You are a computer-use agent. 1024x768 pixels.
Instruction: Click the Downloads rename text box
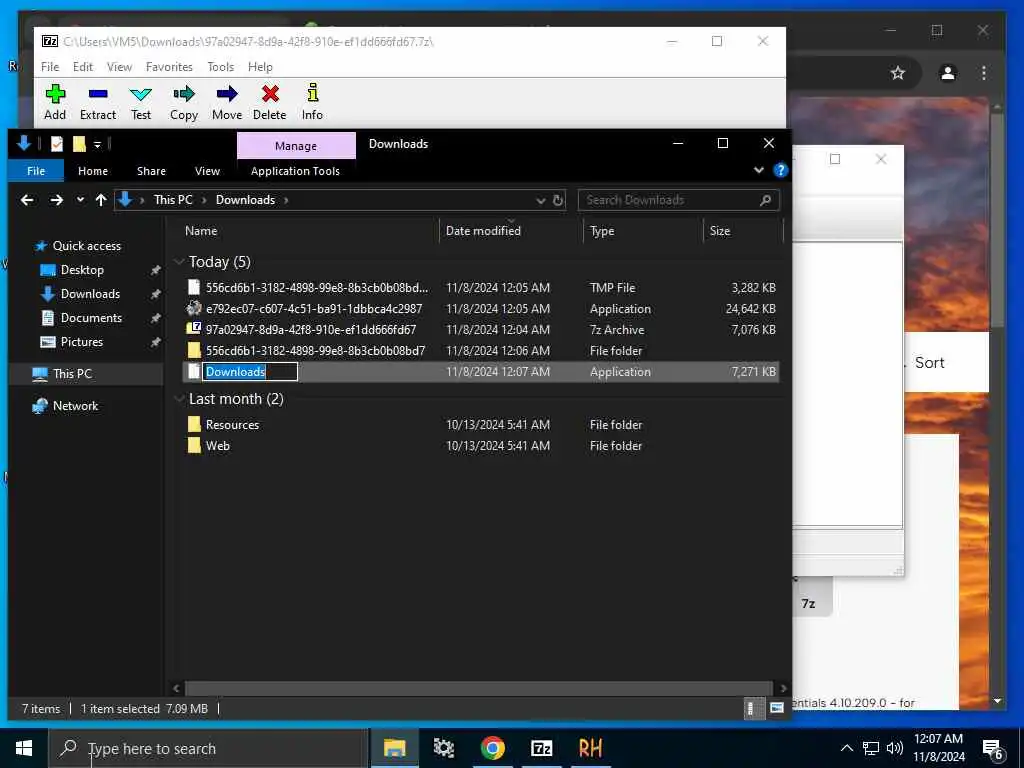click(250, 372)
